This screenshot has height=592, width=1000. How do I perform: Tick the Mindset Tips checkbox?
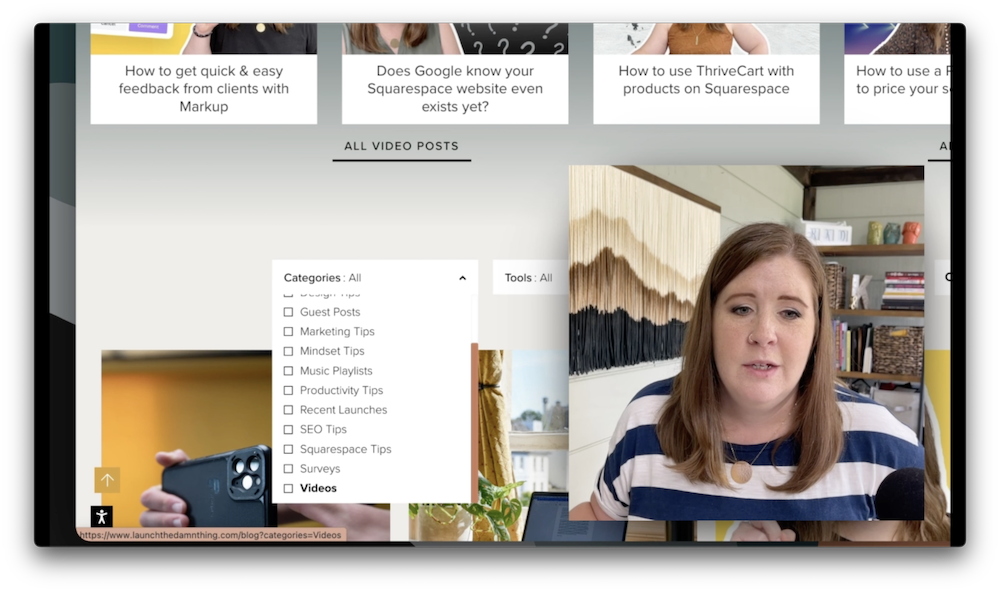tap(288, 351)
